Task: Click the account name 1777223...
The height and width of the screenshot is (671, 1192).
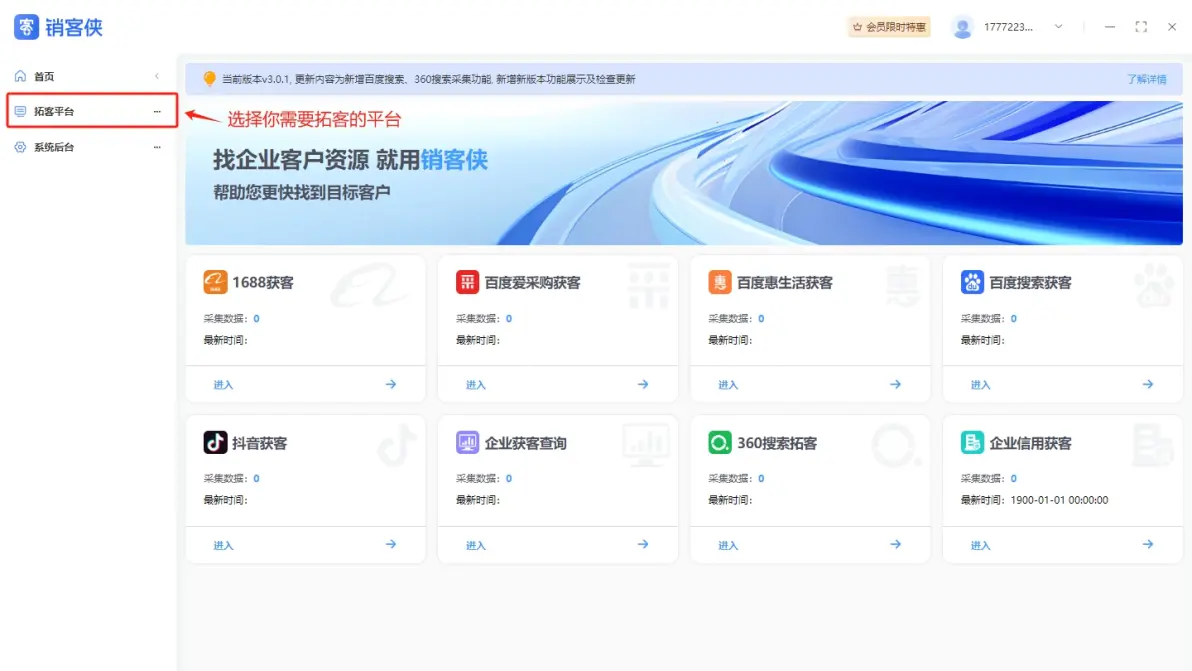Action: tap(1008, 27)
